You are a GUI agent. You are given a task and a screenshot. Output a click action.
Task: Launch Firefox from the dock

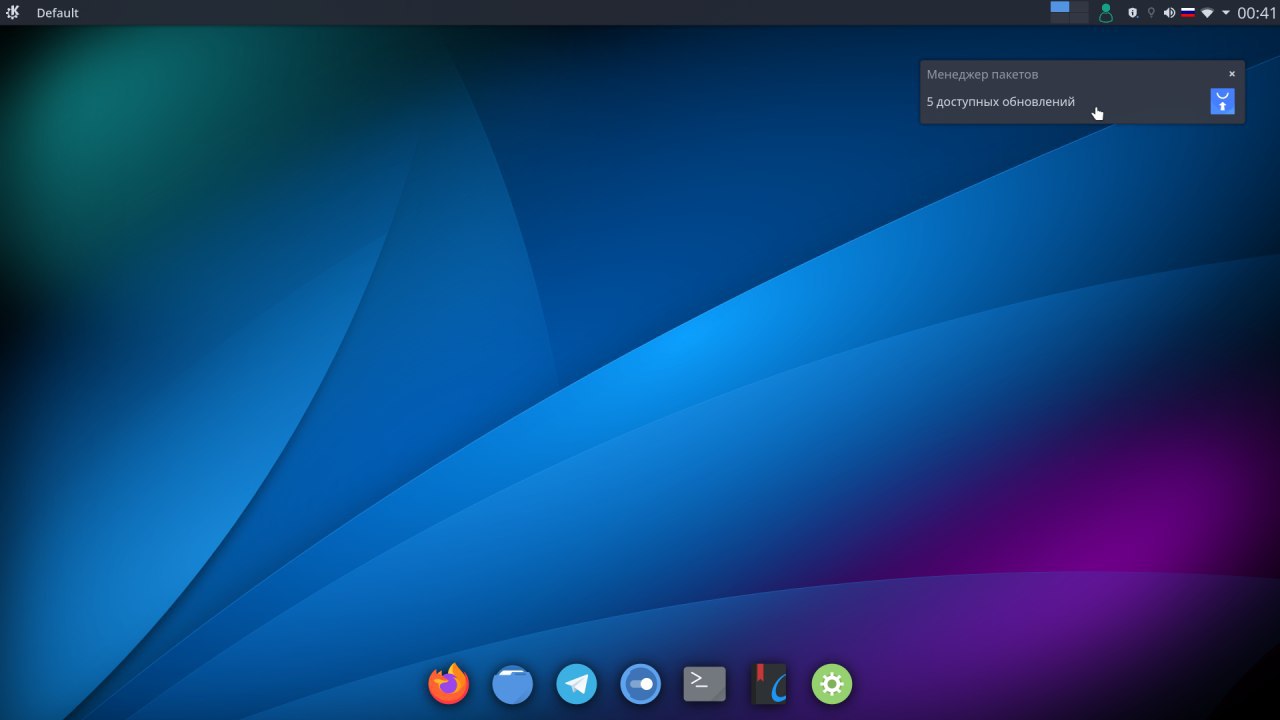click(x=448, y=684)
